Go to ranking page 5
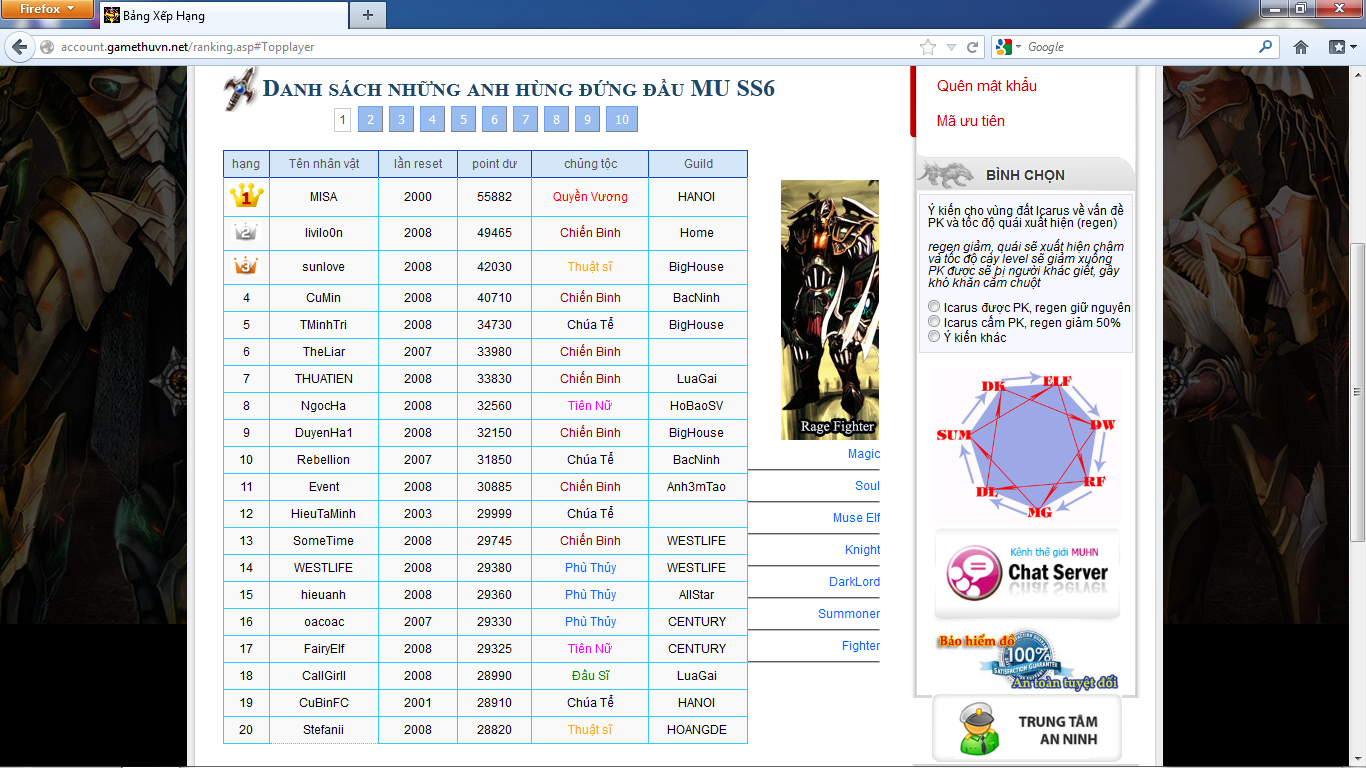 click(x=463, y=120)
